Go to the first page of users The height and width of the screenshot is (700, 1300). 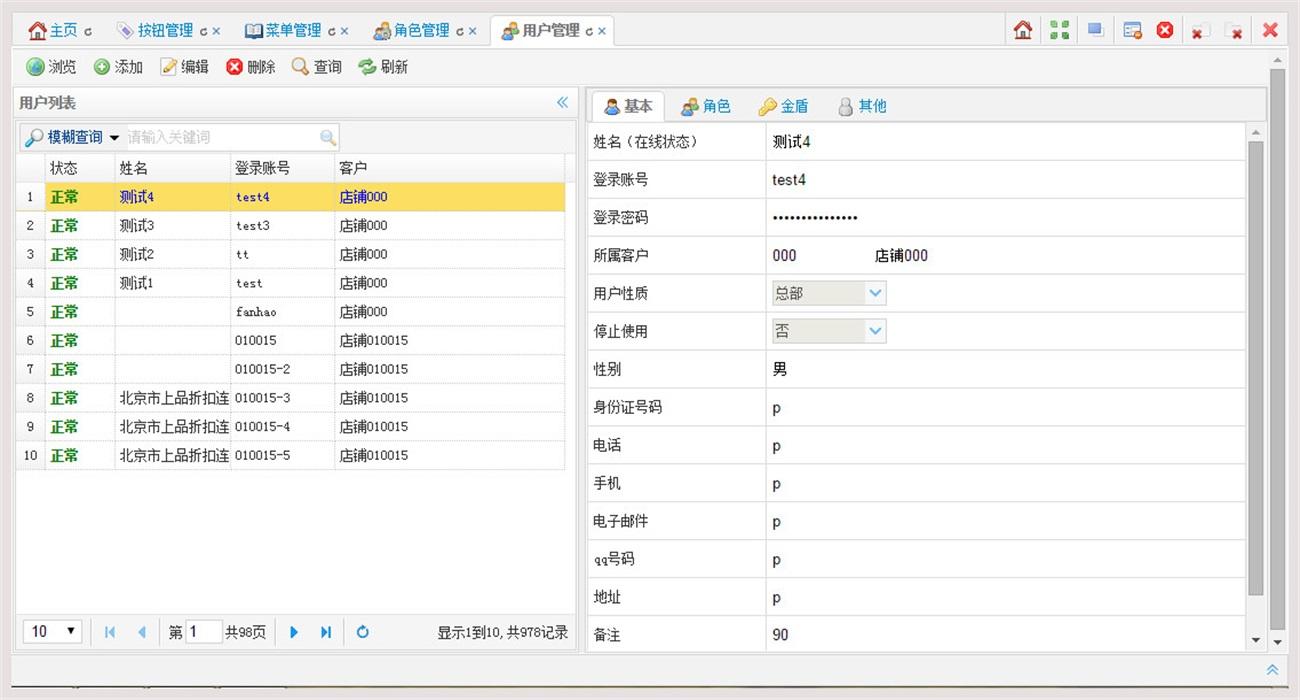[x=109, y=632]
